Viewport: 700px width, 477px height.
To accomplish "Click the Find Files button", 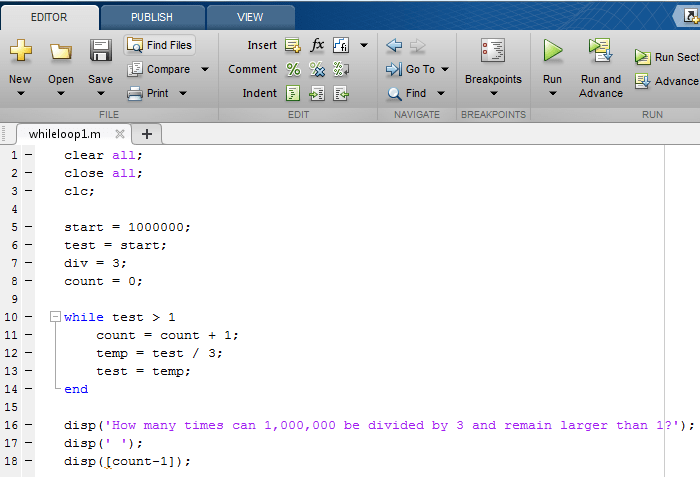I will 159,45.
